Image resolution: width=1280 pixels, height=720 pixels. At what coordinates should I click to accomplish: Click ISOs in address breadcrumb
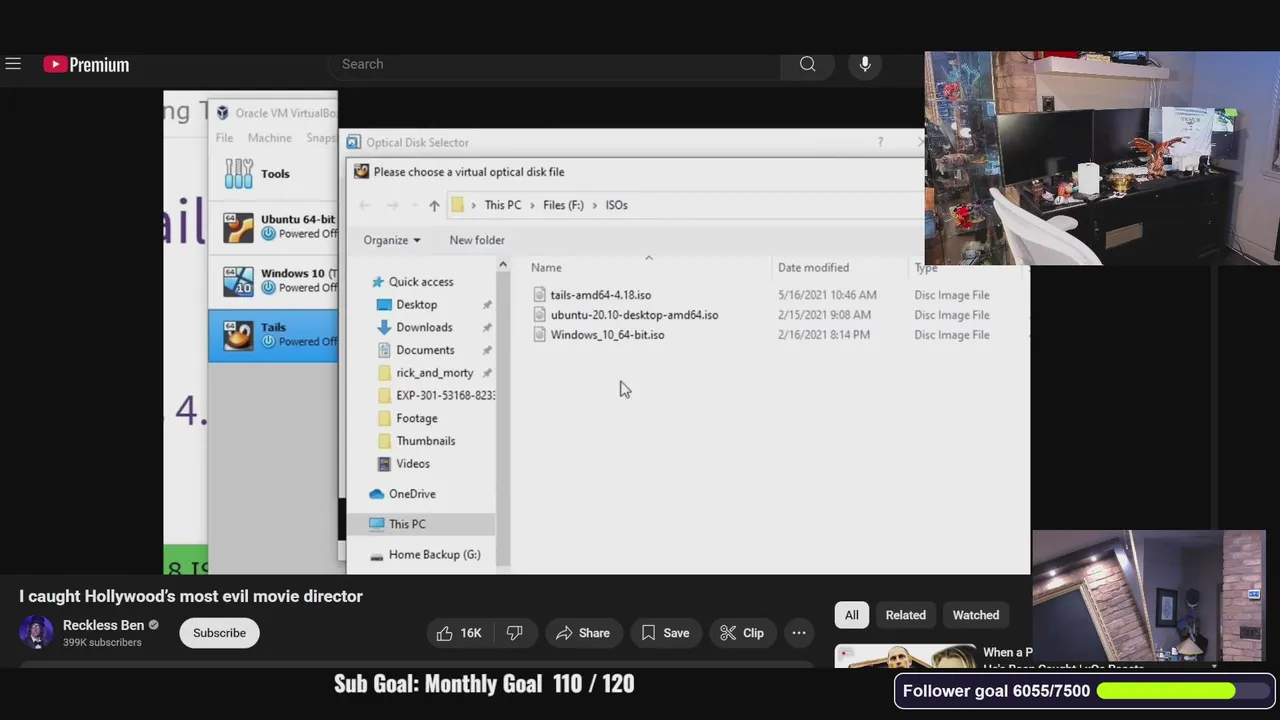pyautogui.click(x=616, y=205)
